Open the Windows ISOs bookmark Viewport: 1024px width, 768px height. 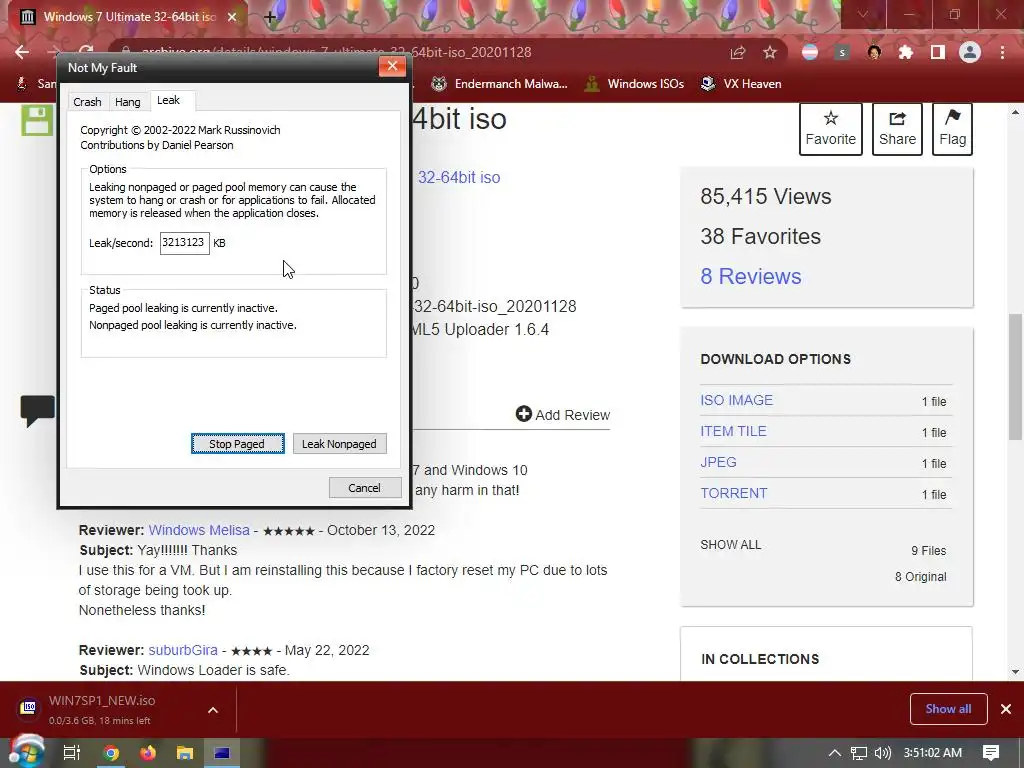point(634,84)
